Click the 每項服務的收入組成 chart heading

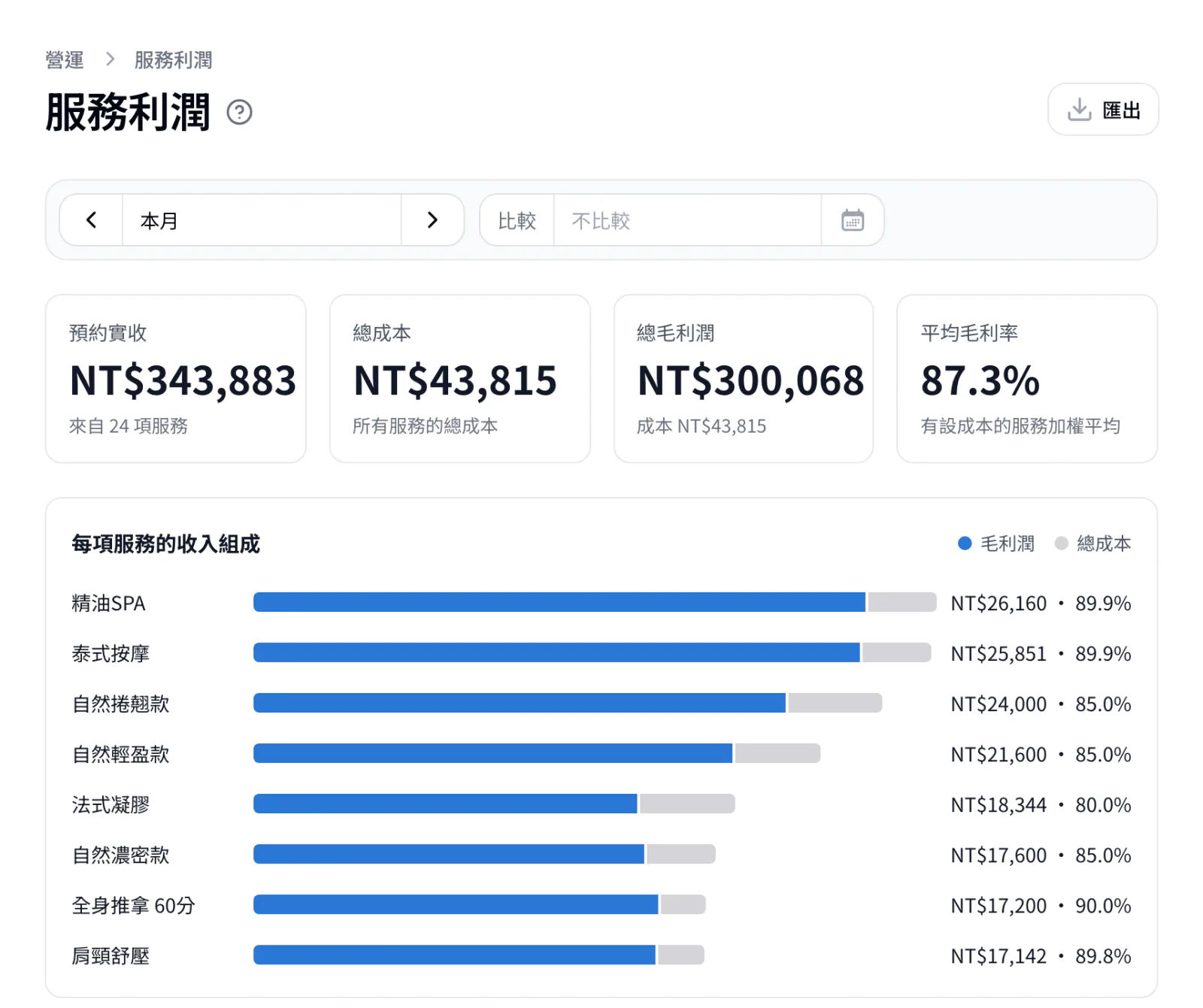coord(165,543)
